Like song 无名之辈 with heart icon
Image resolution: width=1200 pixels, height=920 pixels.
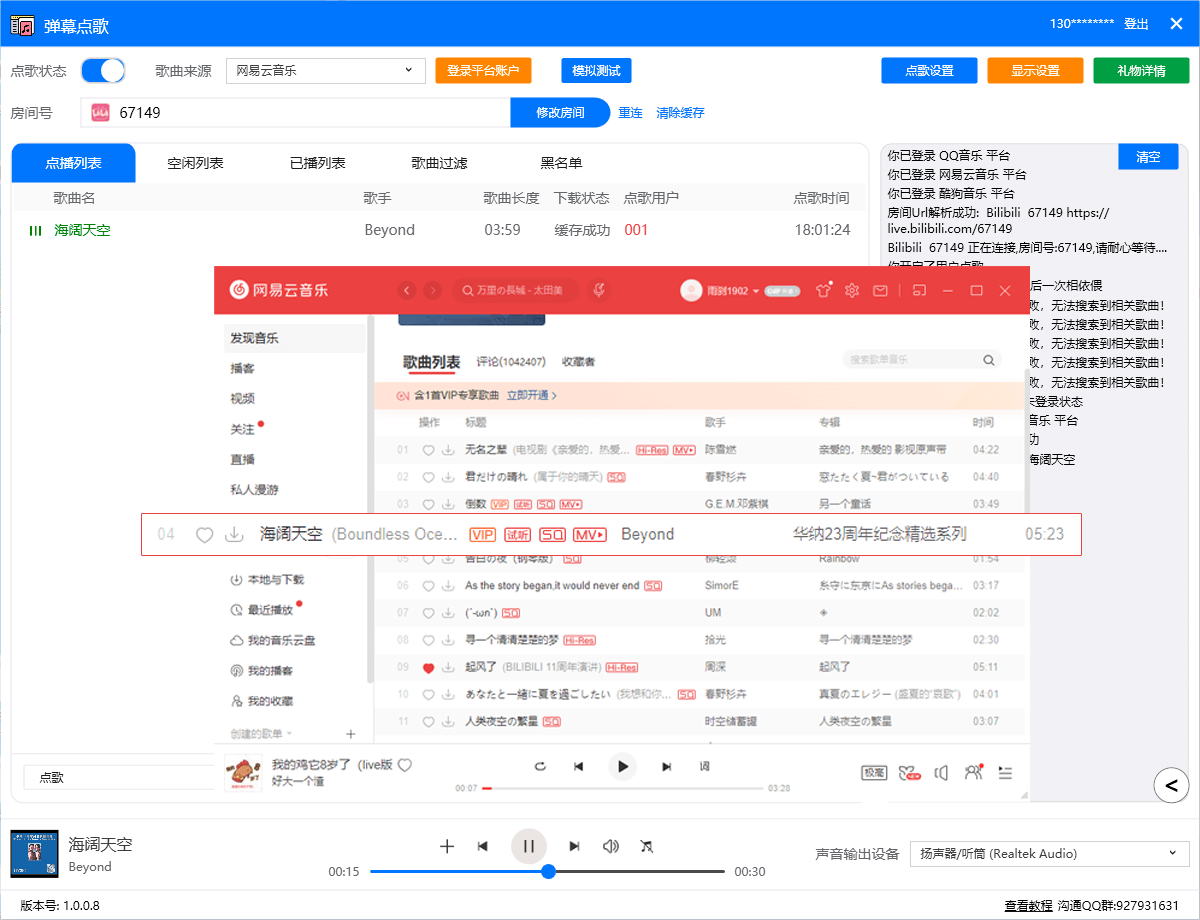click(x=428, y=450)
